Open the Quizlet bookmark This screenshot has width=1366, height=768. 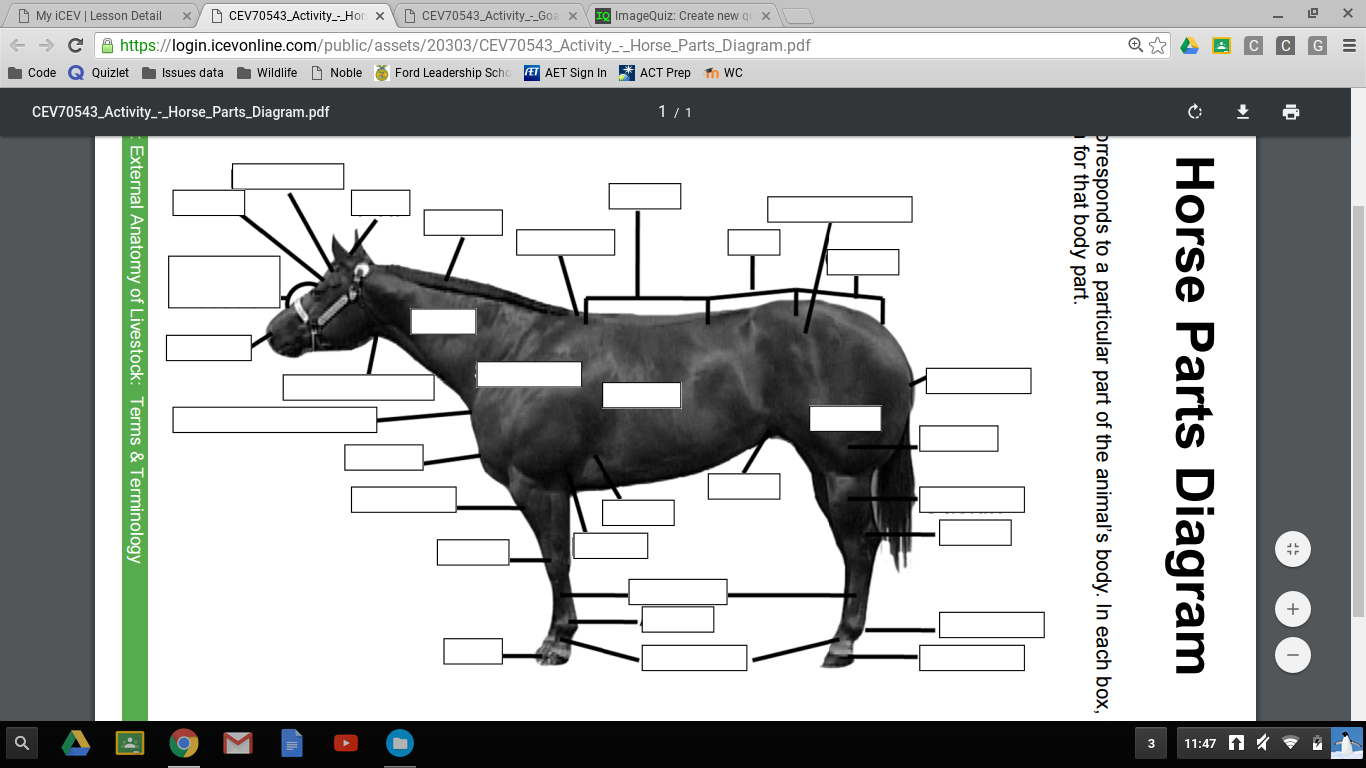point(99,73)
